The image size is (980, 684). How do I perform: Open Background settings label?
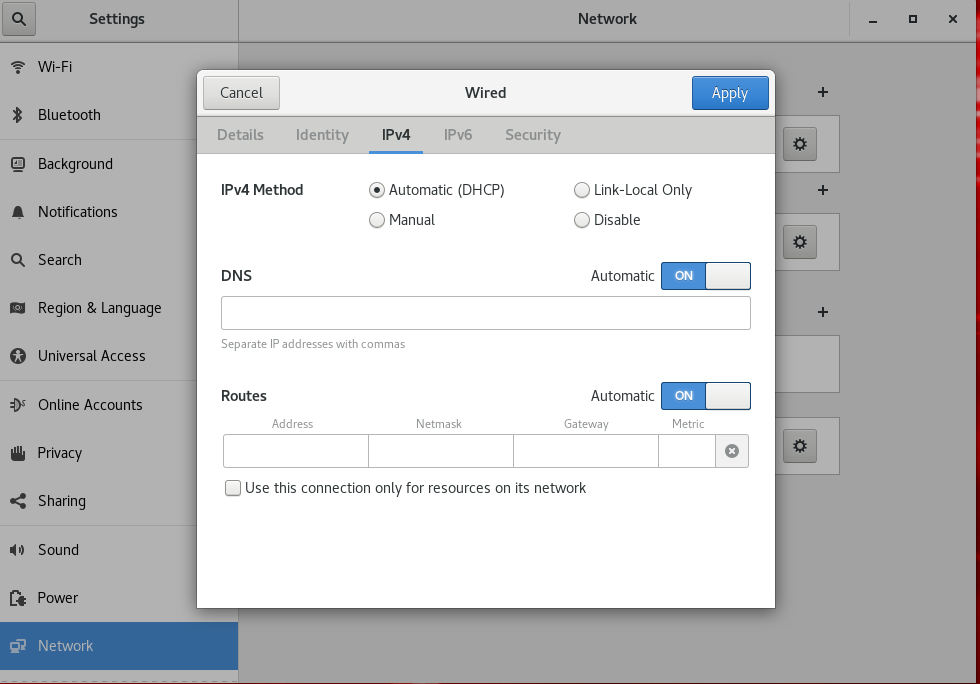(75, 164)
